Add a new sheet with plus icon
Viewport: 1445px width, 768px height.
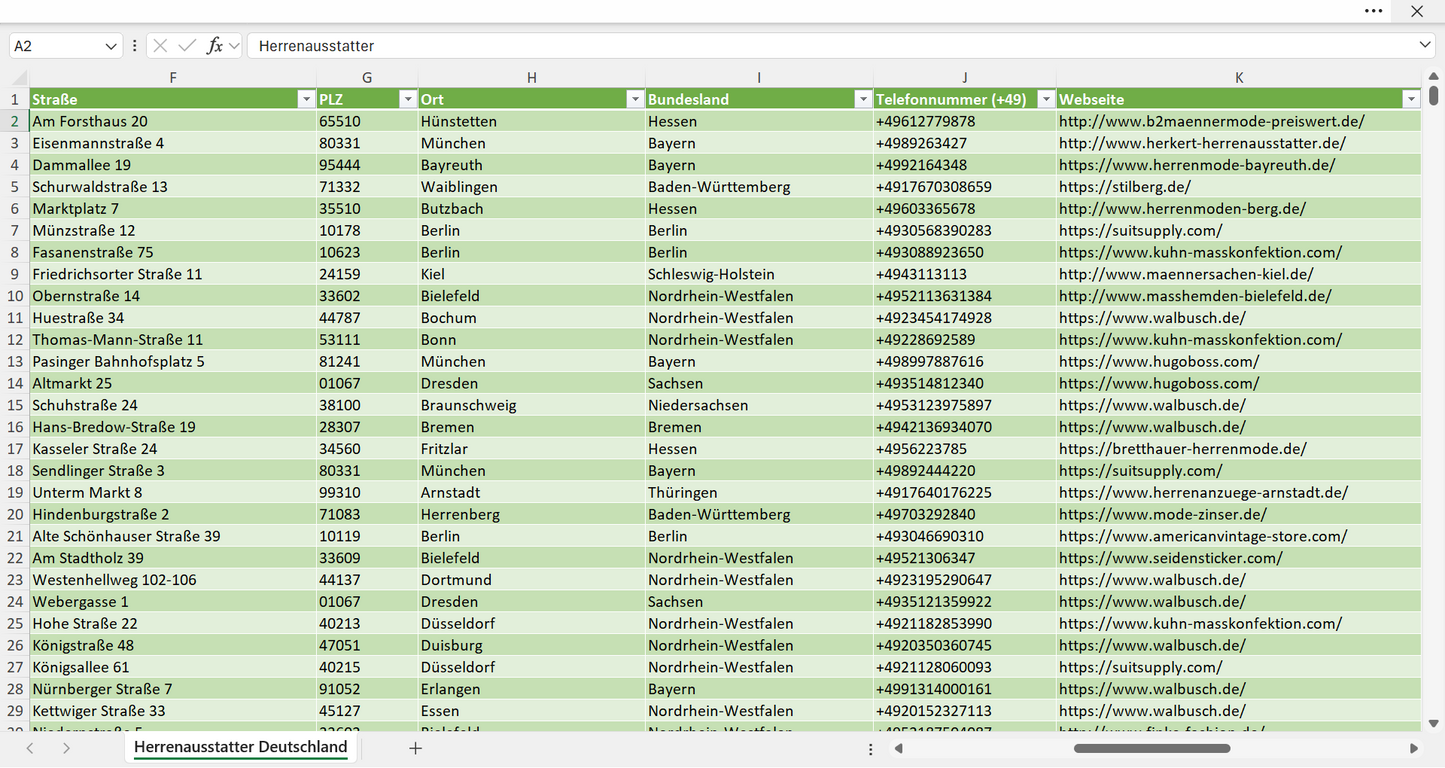click(x=415, y=748)
